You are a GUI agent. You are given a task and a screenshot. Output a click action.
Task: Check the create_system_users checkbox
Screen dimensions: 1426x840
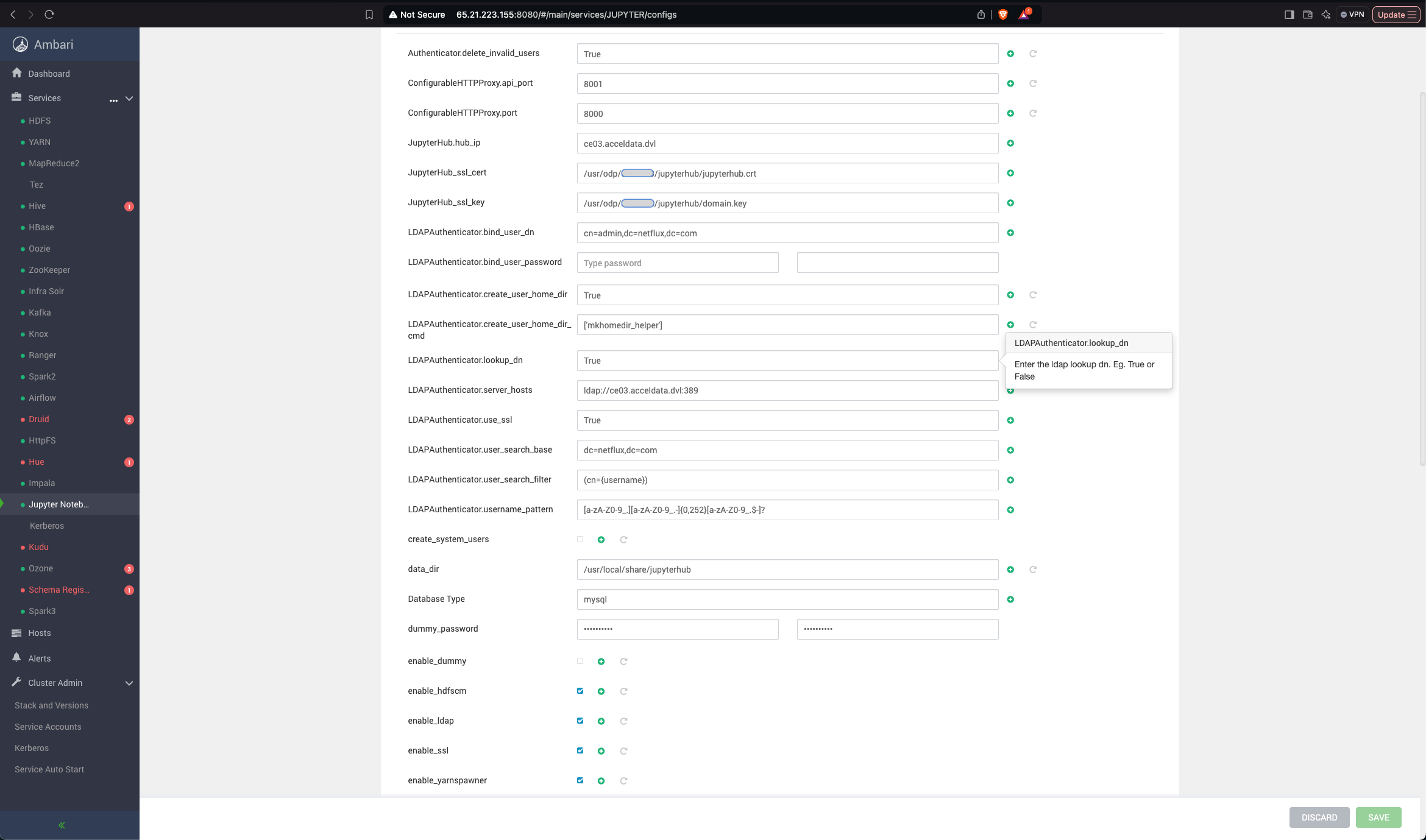(580, 539)
